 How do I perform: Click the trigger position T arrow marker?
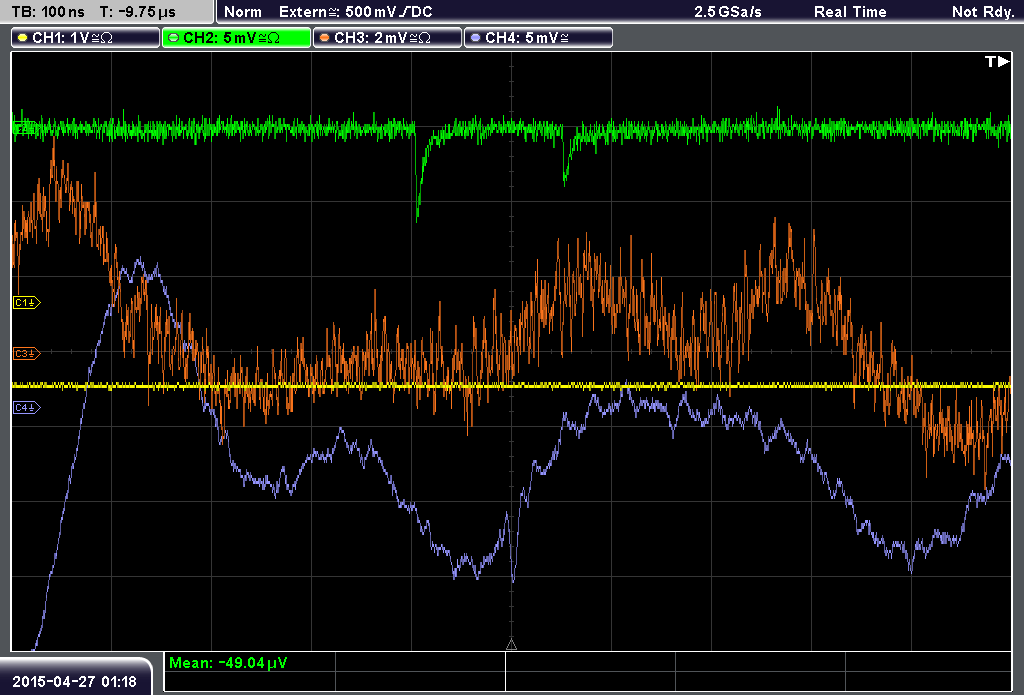(997, 61)
